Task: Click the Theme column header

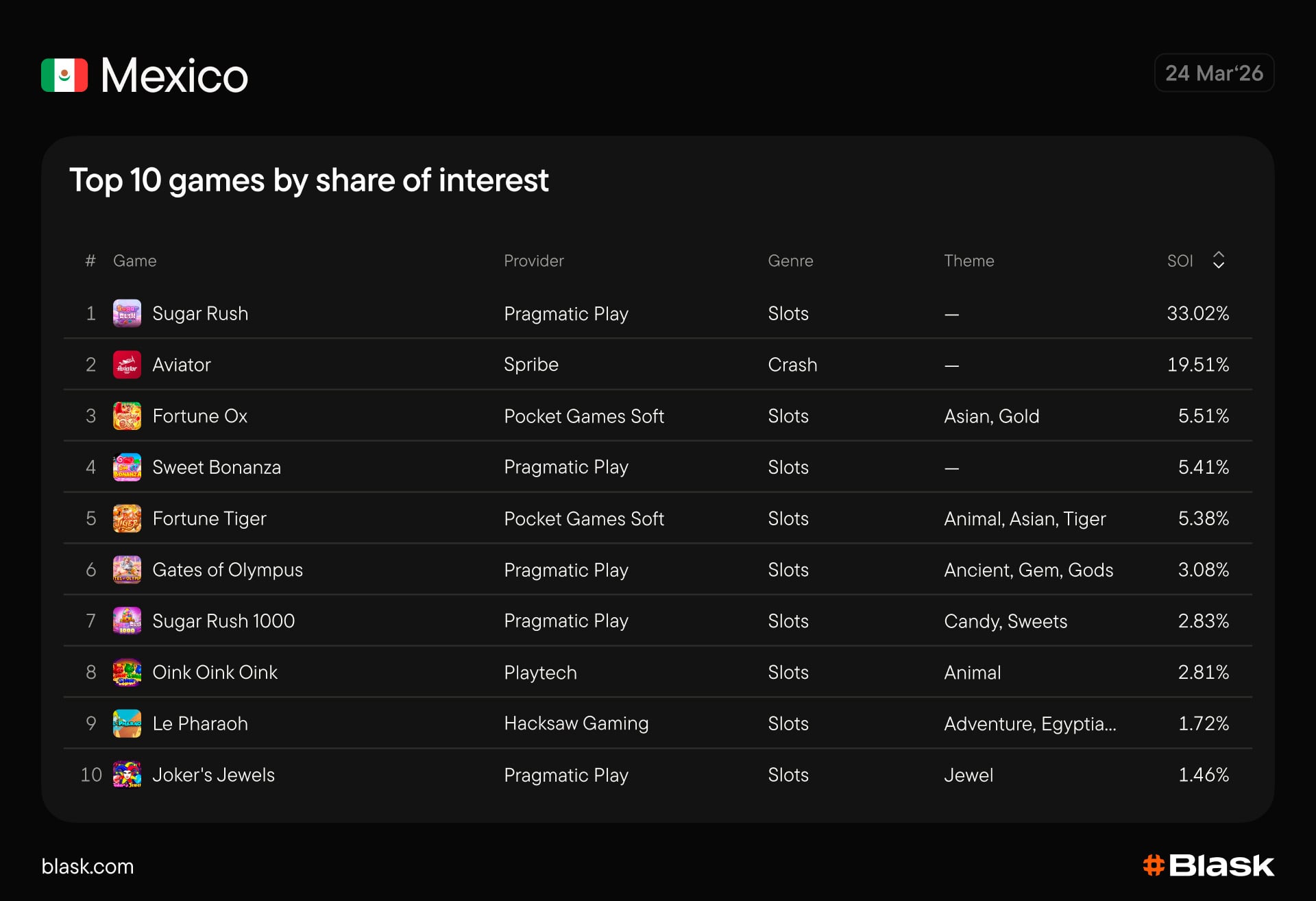Action: [x=968, y=261]
